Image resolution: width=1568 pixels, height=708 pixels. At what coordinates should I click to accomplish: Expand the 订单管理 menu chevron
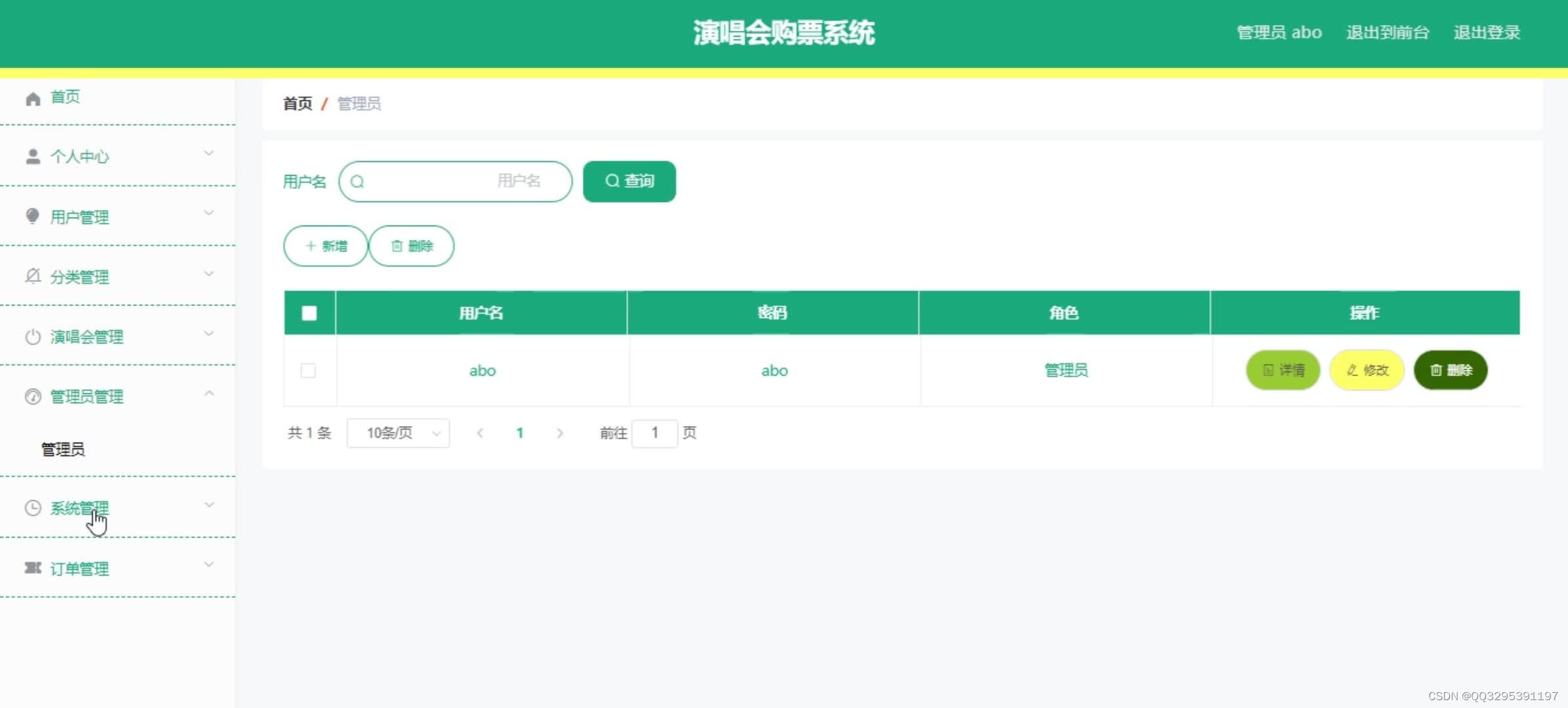(x=209, y=564)
